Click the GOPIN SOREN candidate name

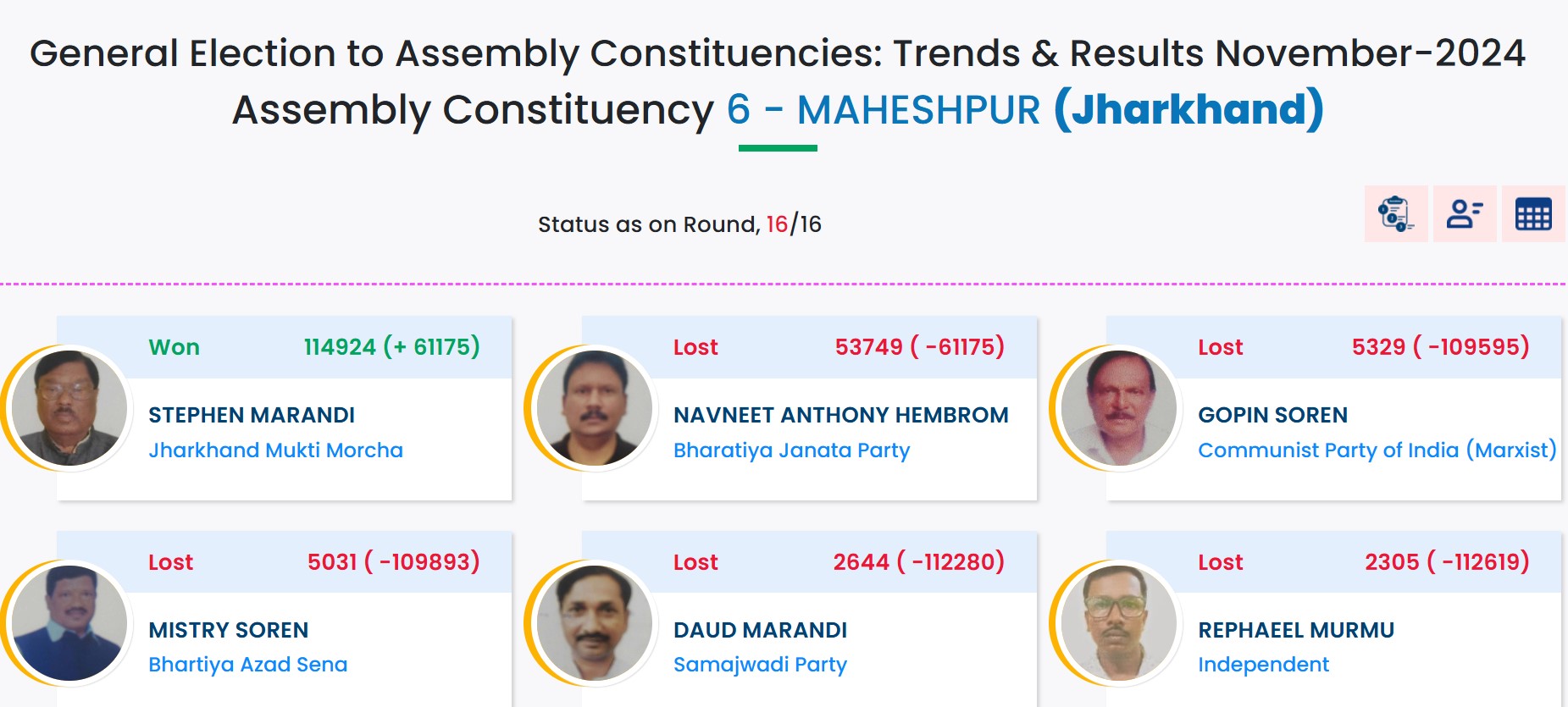(1272, 415)
